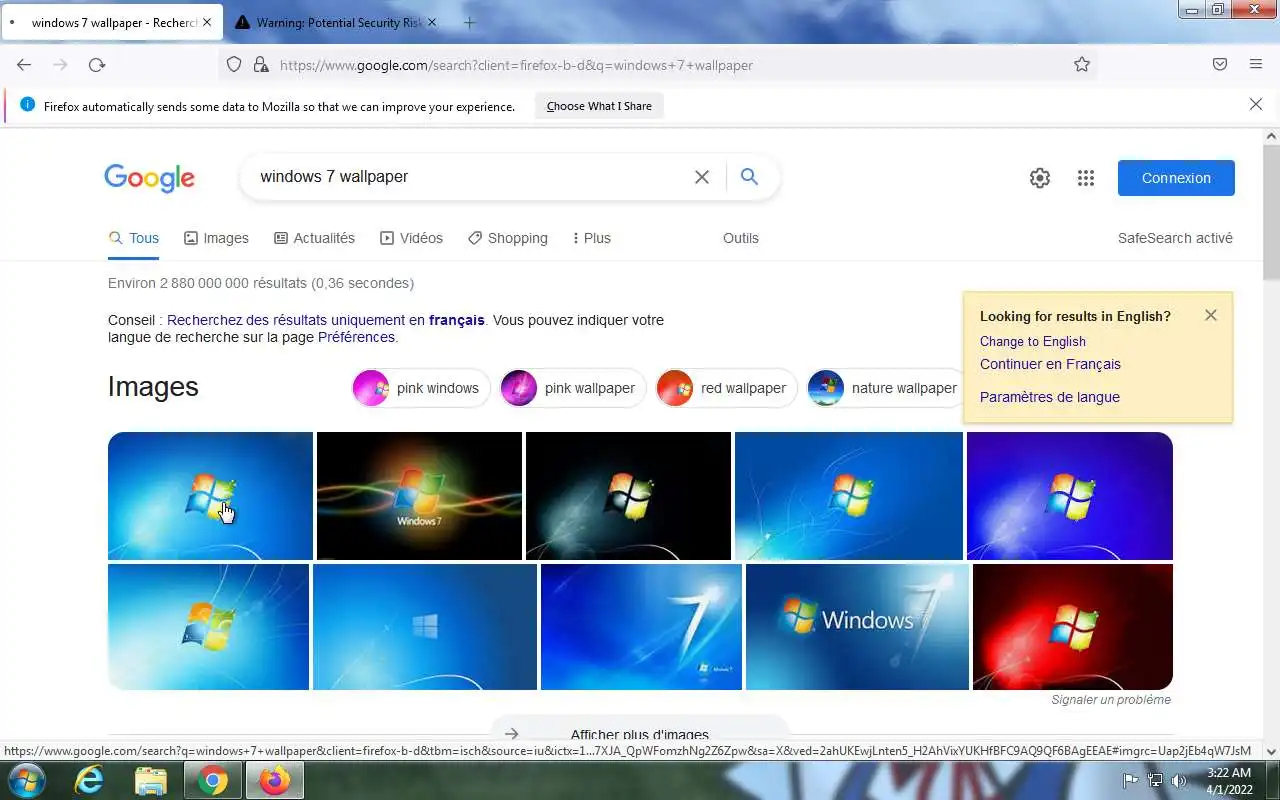1280x800 pixels.
Task: Open the black background Windows logo thumbnail
Action: point(628,496)
